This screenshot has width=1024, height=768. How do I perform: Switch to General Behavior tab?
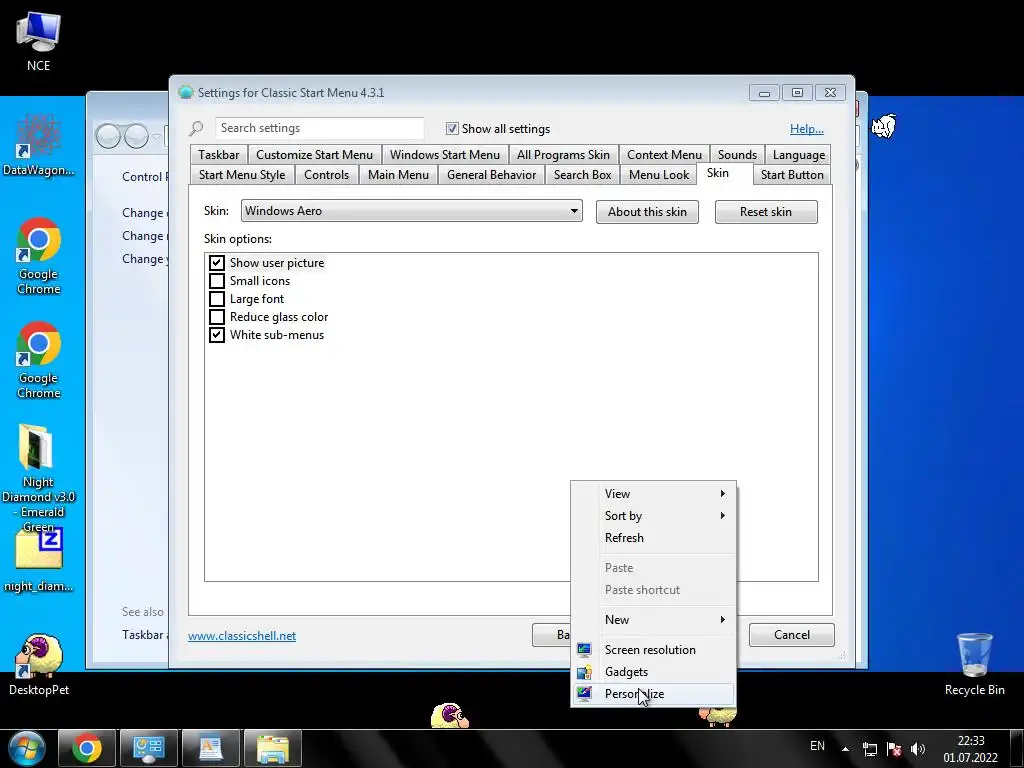pos(492,175)
